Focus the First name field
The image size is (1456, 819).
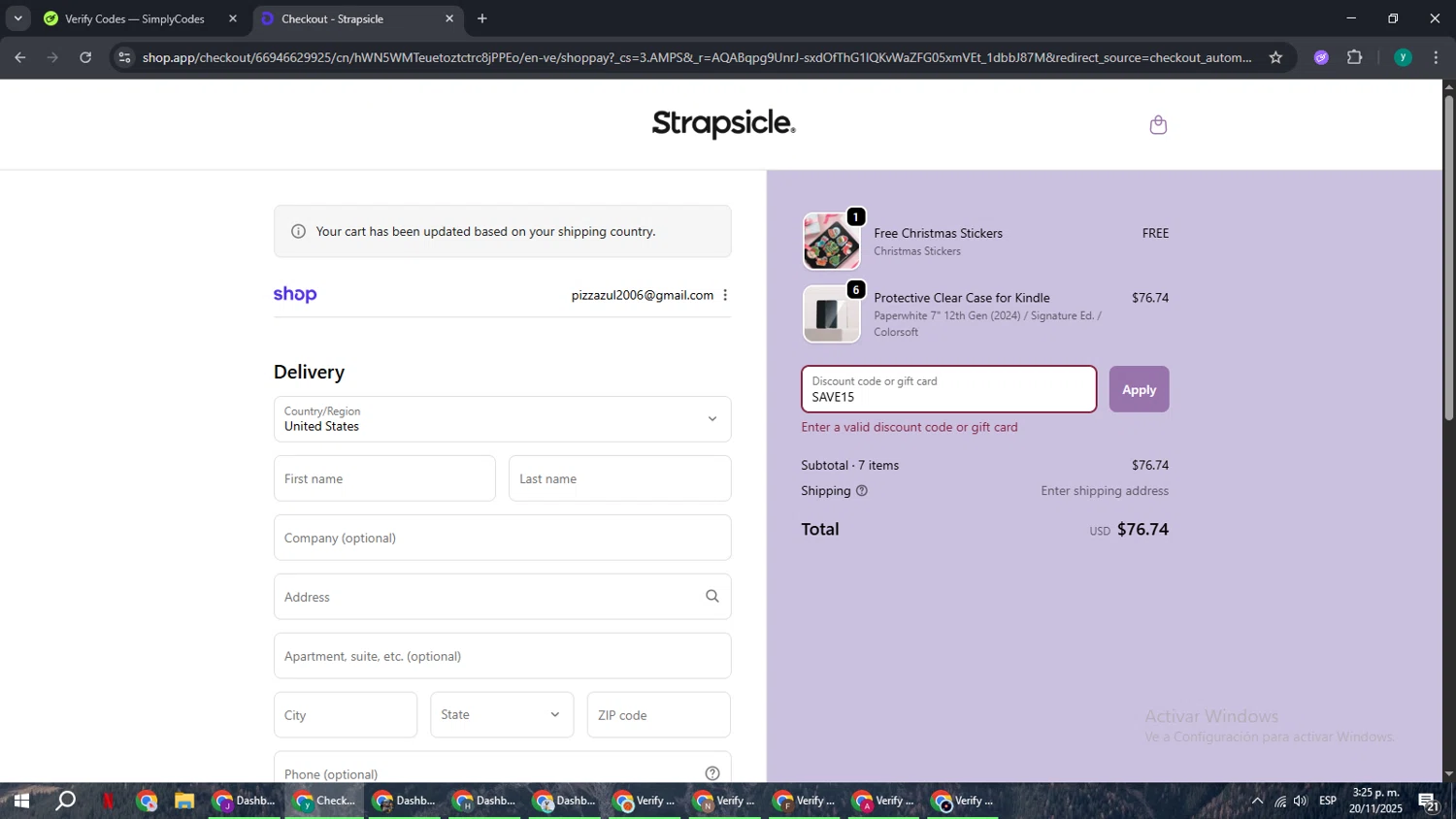[384, 478]
